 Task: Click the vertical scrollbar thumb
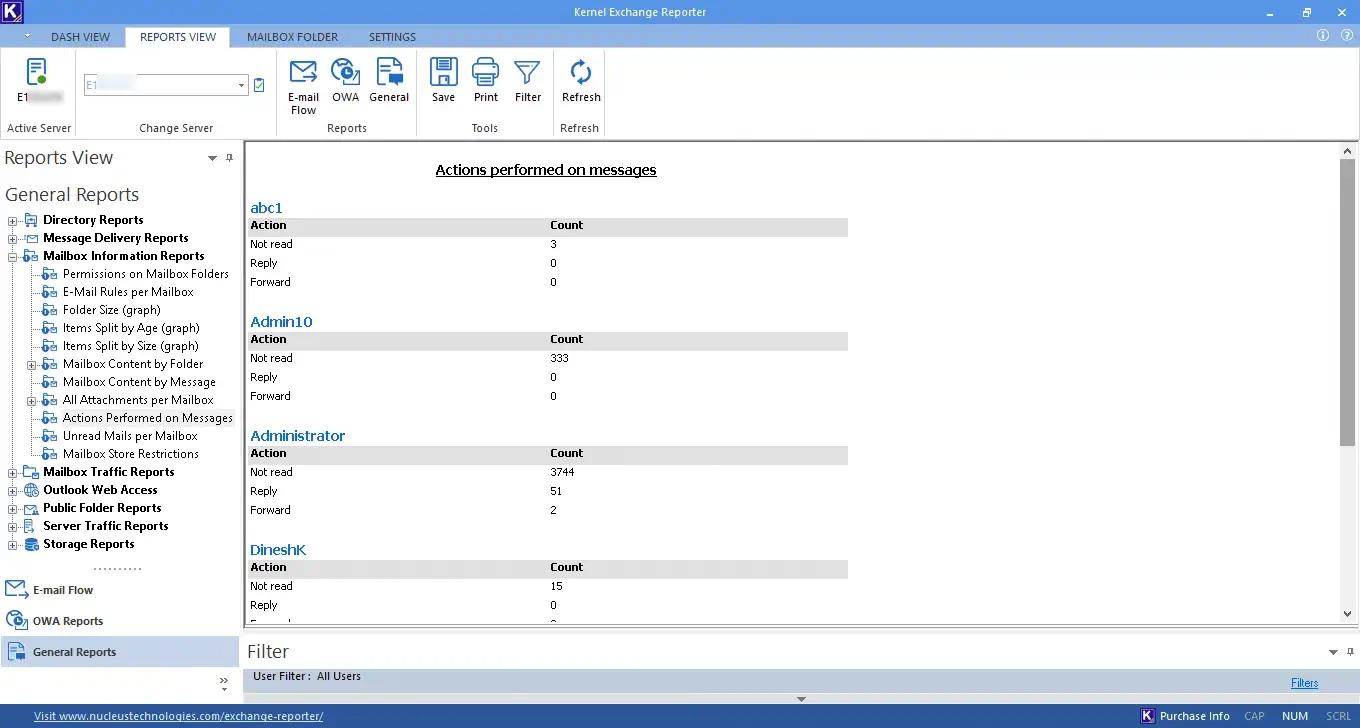click(x=1347, y=301)
